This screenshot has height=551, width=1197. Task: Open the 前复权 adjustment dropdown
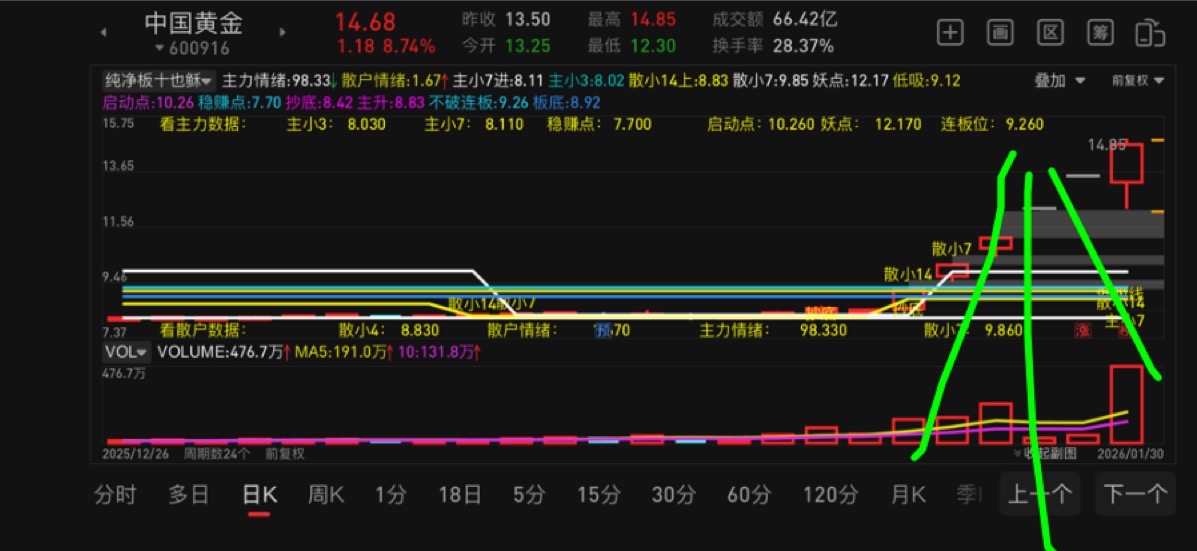click(1137, 81)
